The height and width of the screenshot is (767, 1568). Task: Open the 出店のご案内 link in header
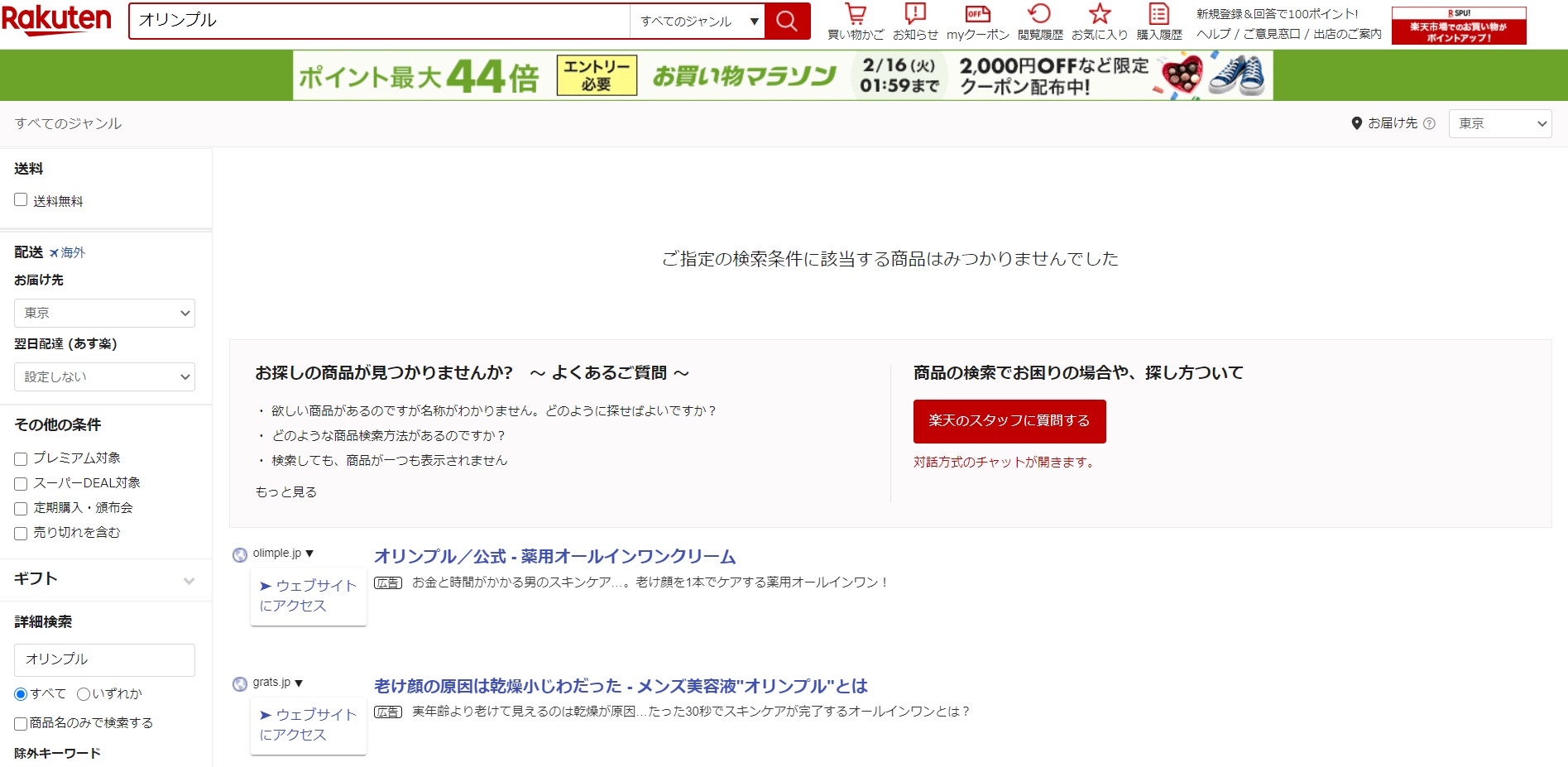pos(1347,34)
